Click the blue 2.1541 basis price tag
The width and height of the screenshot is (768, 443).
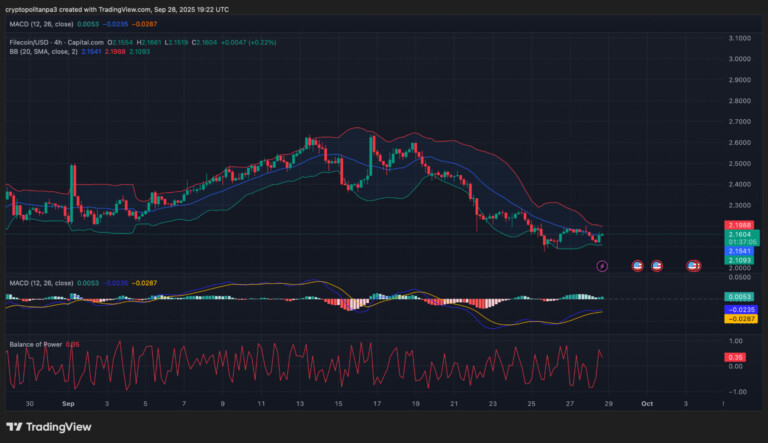741,250
